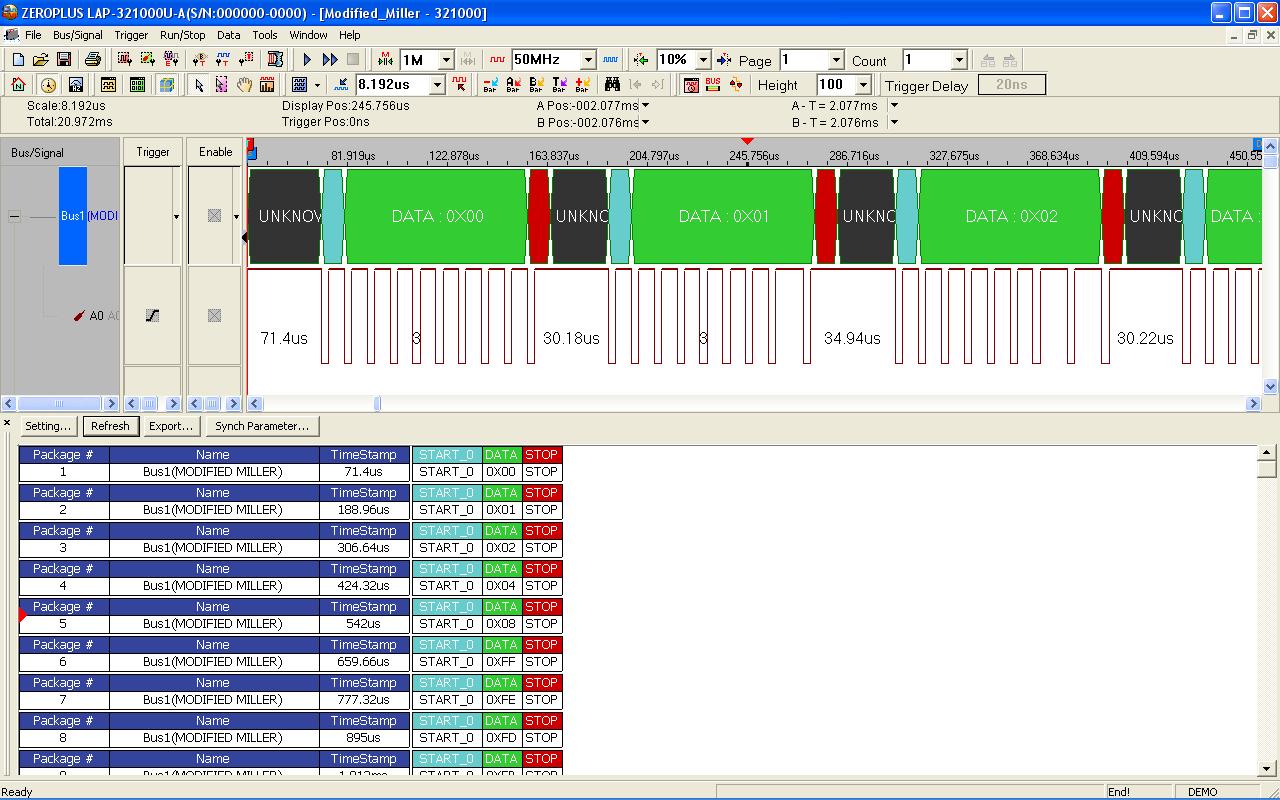
Task: Click the red waveform cursor icon after 8.192us
Action: (x=459, y=85)
